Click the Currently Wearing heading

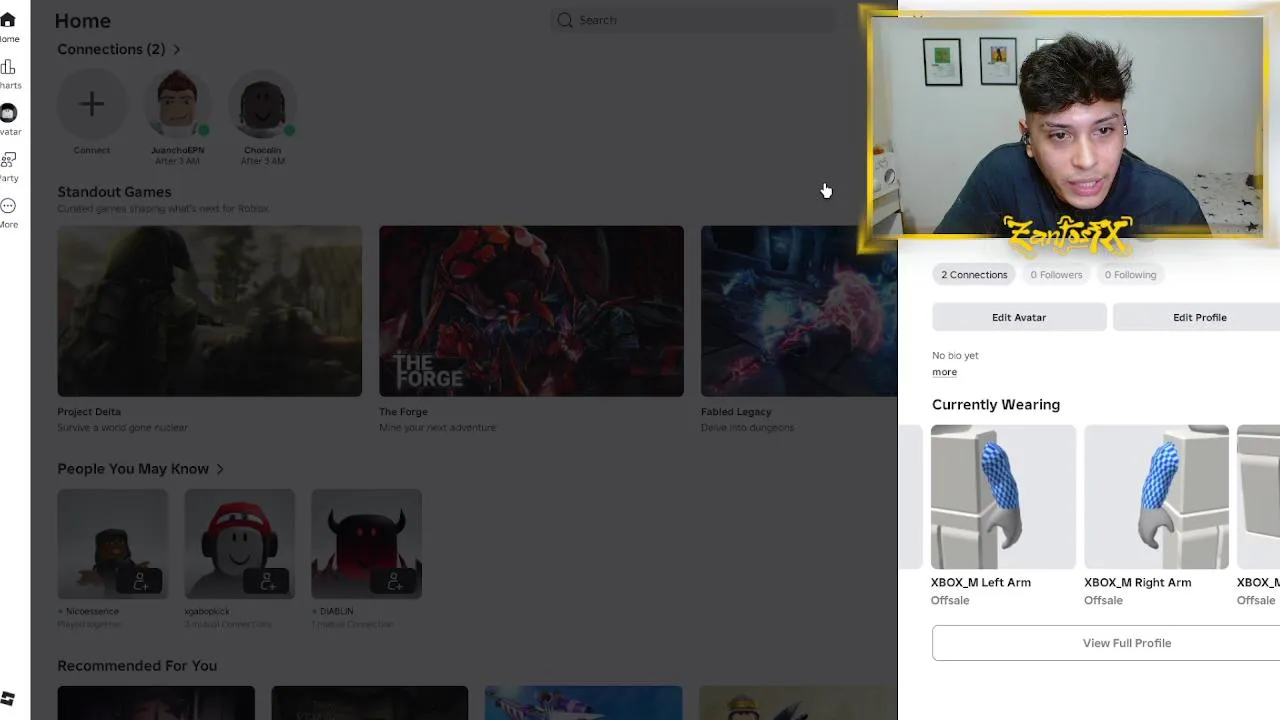click(x=996, y=405)
